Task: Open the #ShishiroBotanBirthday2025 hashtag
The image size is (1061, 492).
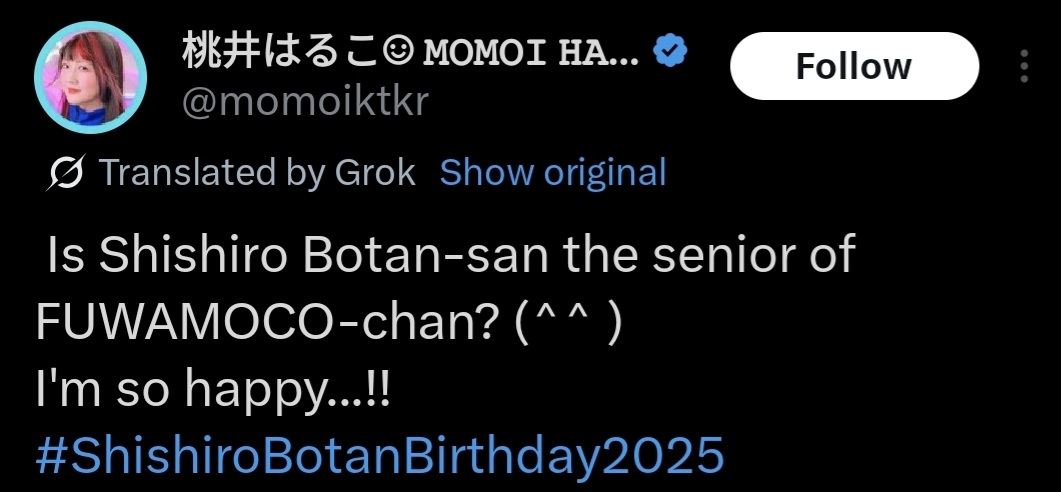Action: click(379, 454)
